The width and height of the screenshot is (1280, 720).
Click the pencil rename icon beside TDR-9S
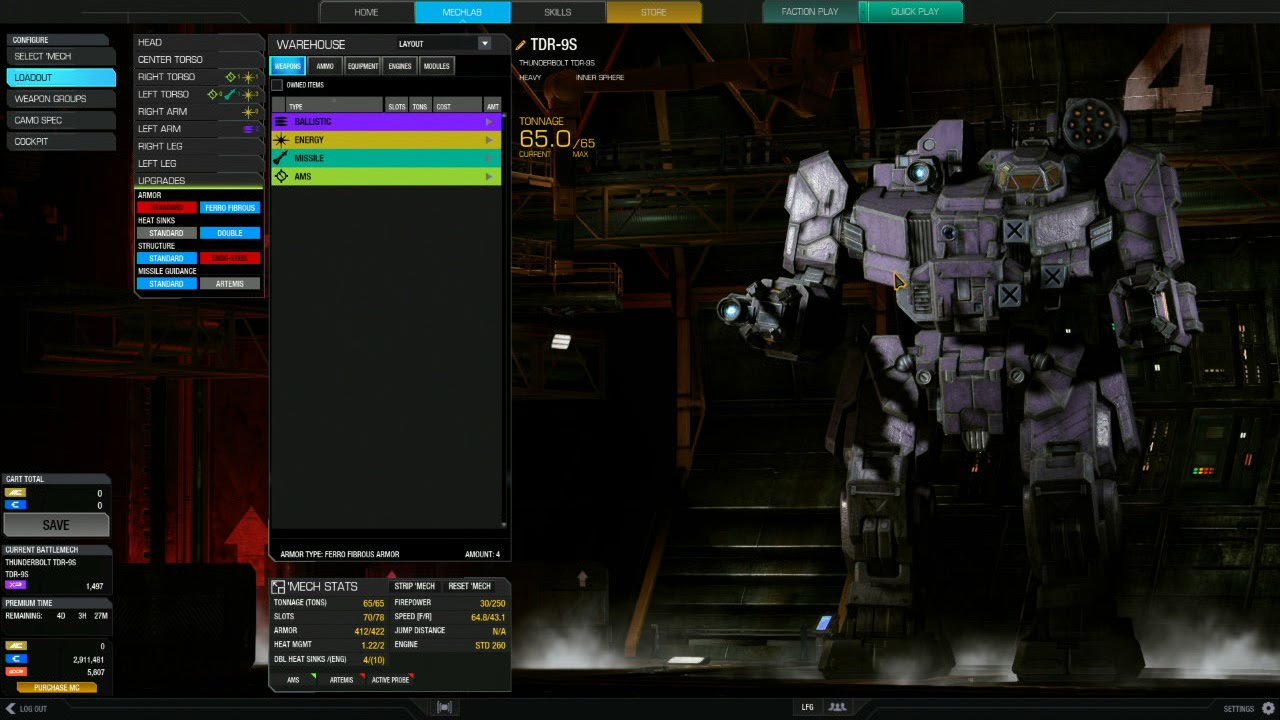pos(521,45)
